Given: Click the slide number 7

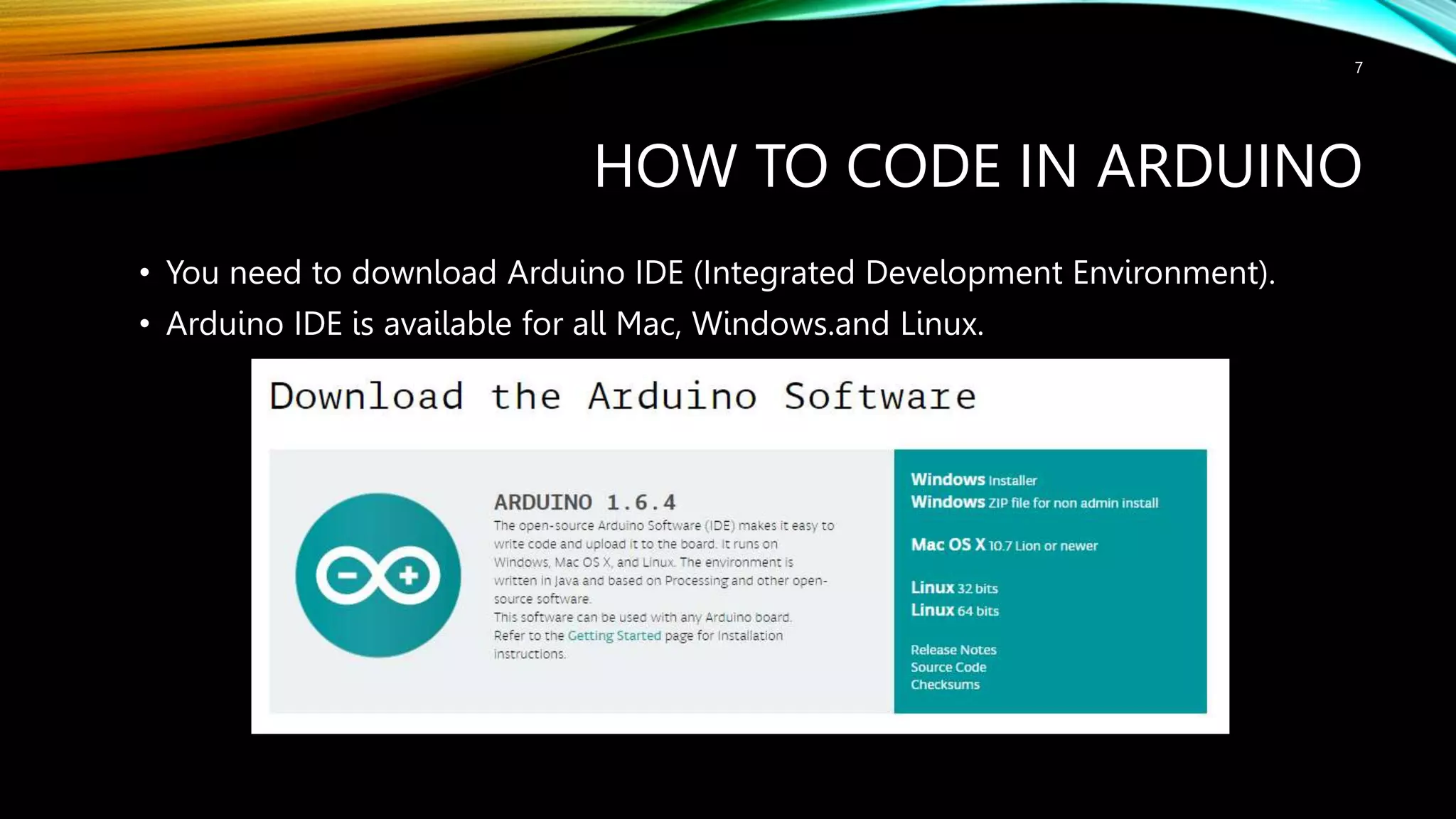Looking at the screenshot, I should coord(1358,68).
